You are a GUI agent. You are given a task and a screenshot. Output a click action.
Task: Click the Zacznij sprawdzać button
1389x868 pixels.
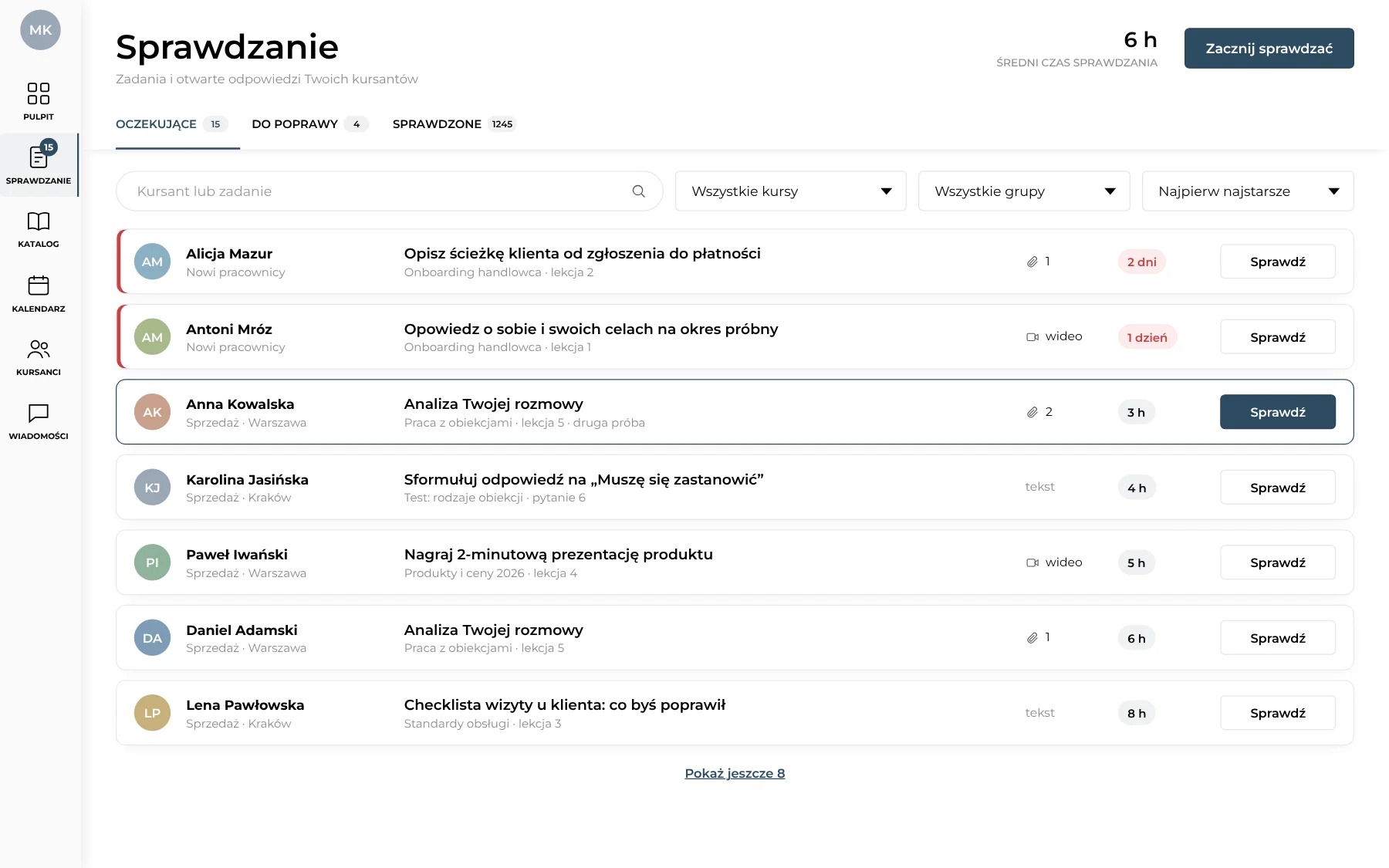pos(1269,49)
